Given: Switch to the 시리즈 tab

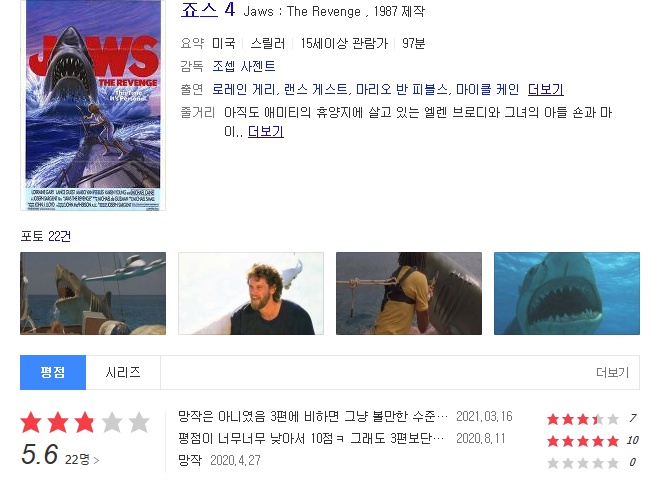Looking at the screenshot, I should pos(123,372).
